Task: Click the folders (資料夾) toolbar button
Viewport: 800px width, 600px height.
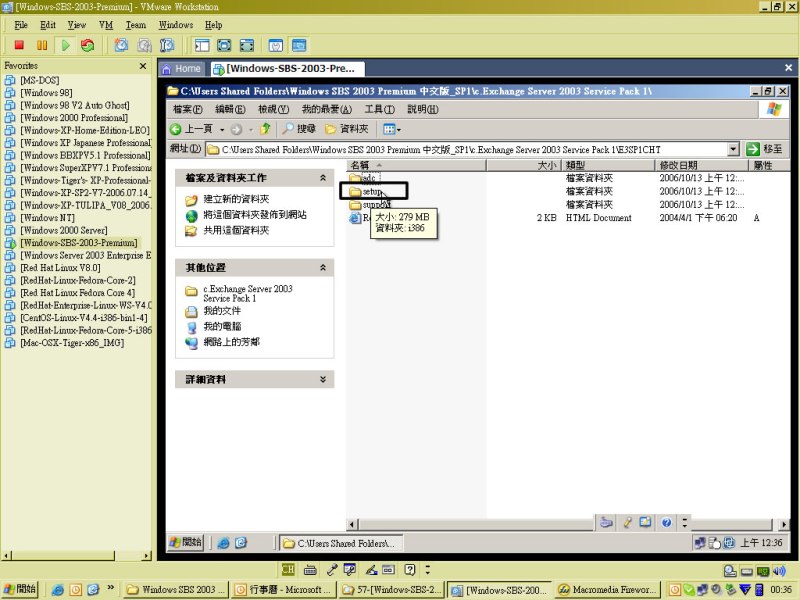Action: point(347,129)
